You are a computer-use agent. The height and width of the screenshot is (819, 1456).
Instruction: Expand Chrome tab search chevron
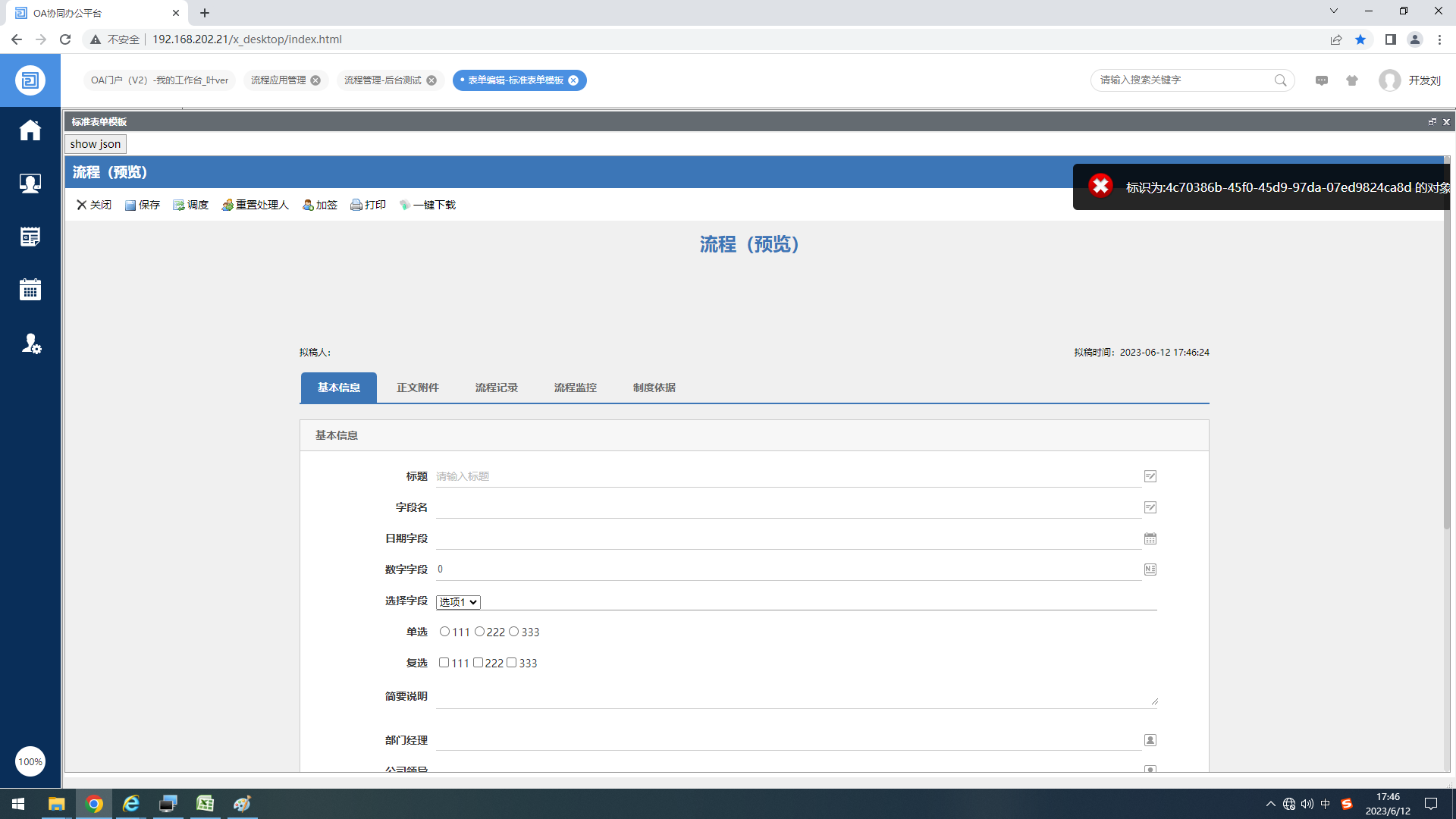point(1333,11)
